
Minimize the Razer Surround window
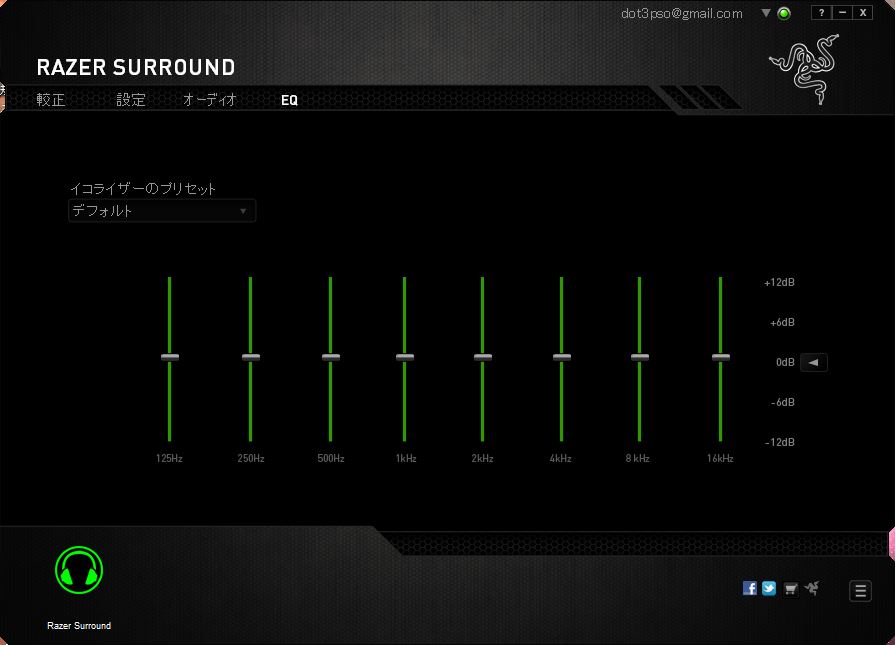842,13
